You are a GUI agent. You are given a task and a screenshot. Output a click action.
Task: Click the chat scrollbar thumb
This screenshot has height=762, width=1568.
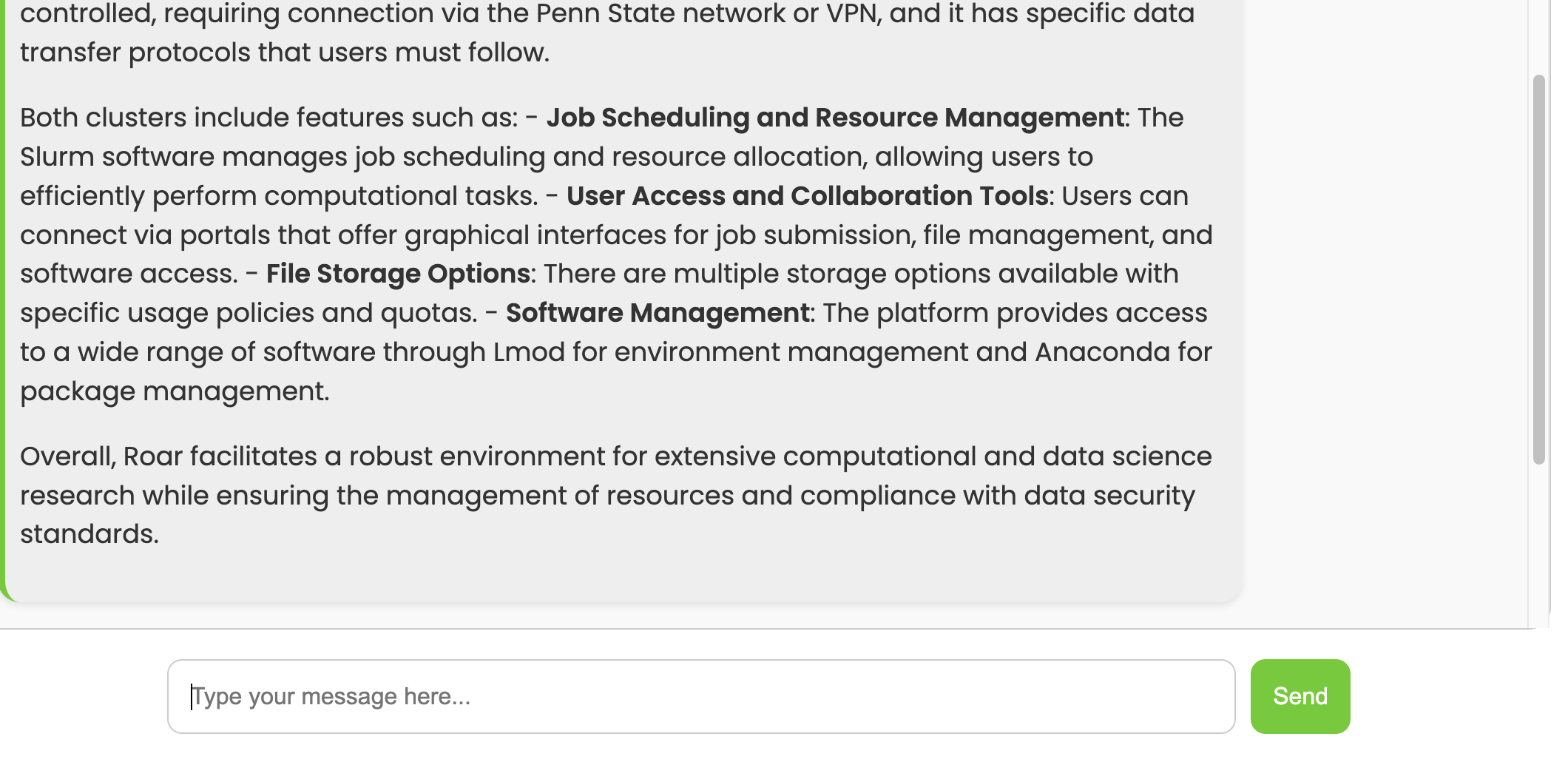pyautogui.click(x=1539, y=269)
